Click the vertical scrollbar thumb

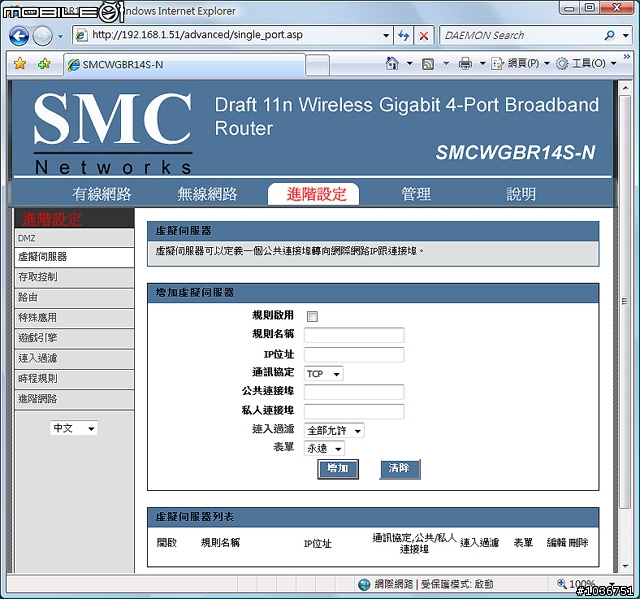point(625,302)
